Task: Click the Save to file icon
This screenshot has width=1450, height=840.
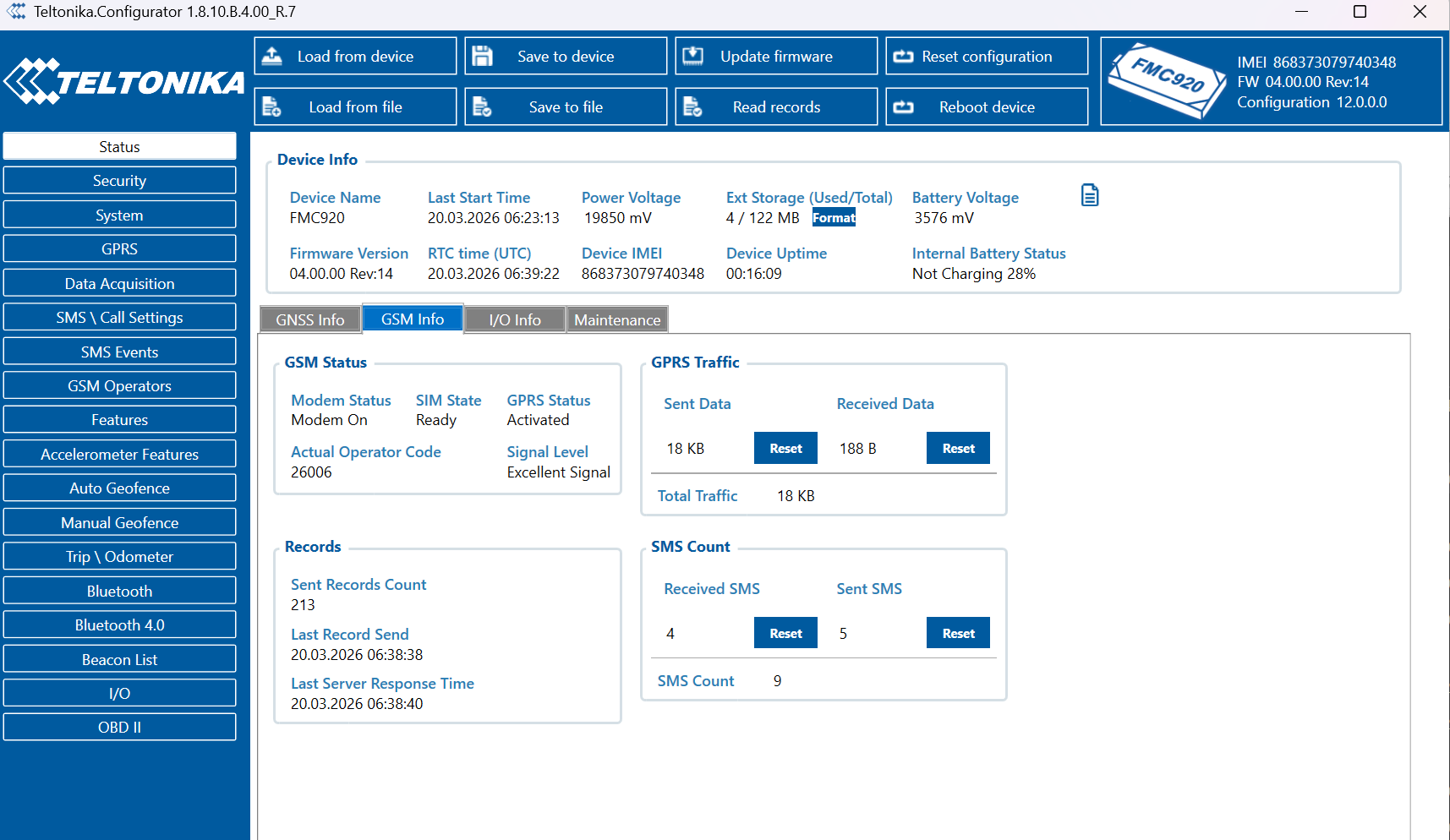Action: pos(482,107)
